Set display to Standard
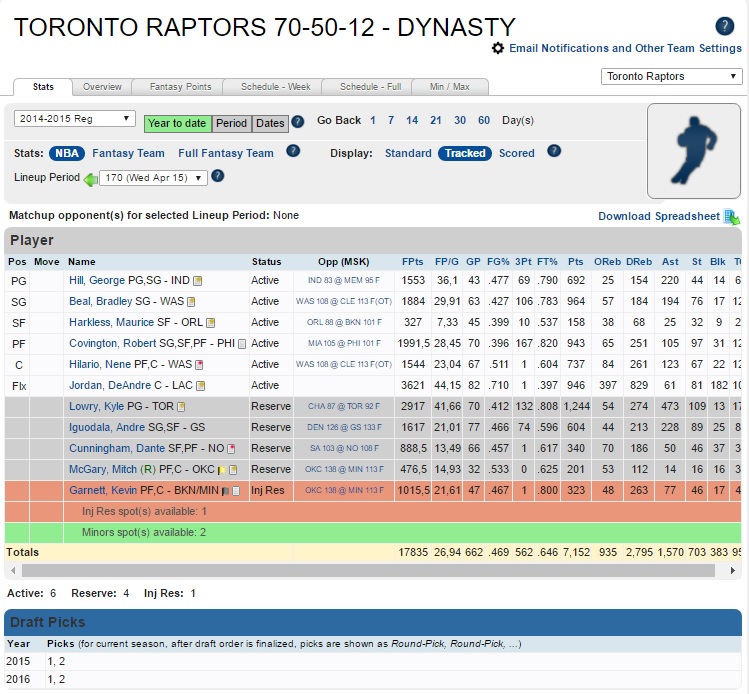The image size is (749, 694). pyautogui.click(x=408, y=153)
